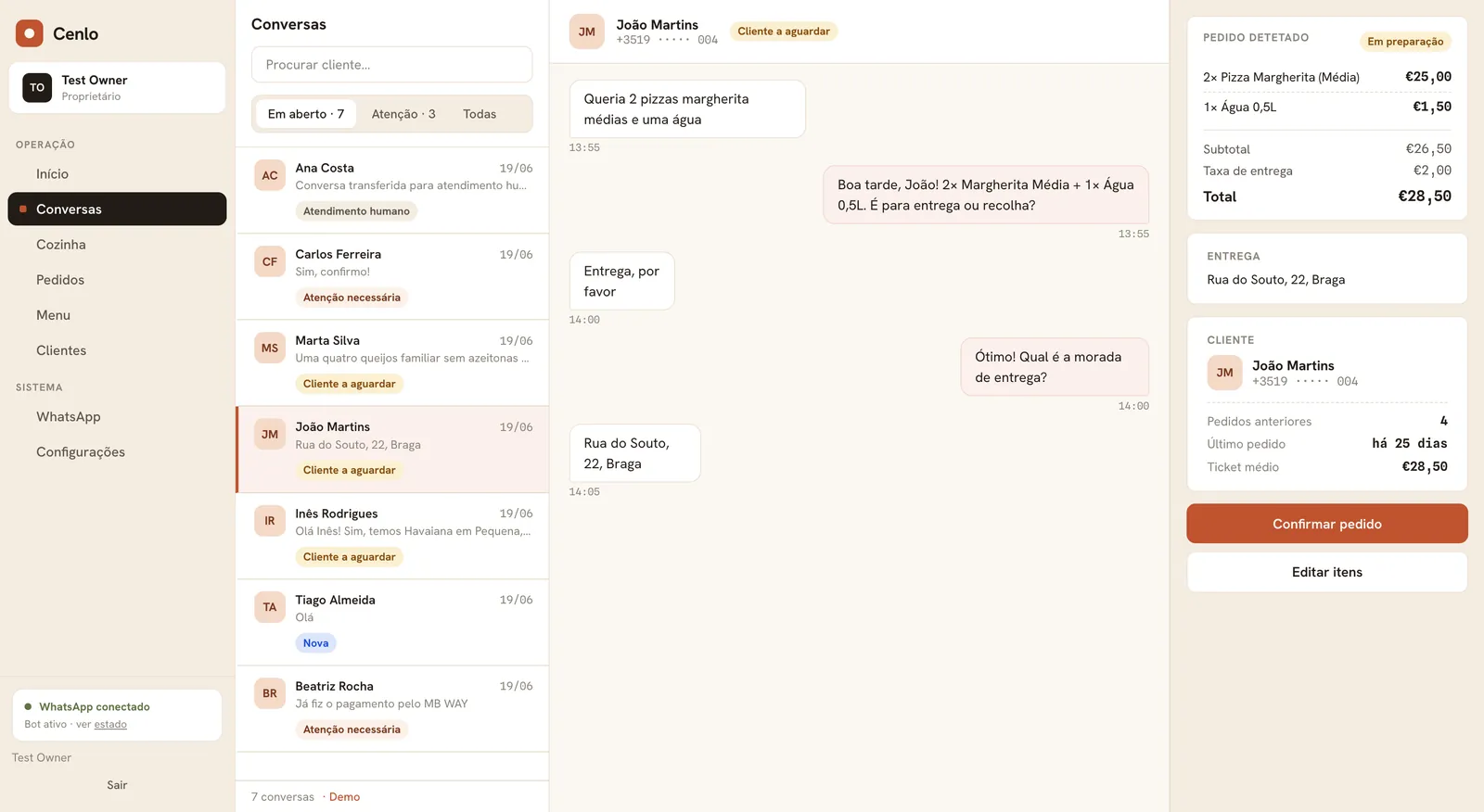Click Beatriz Rocha's BR avatar

[x=270, y=693]
